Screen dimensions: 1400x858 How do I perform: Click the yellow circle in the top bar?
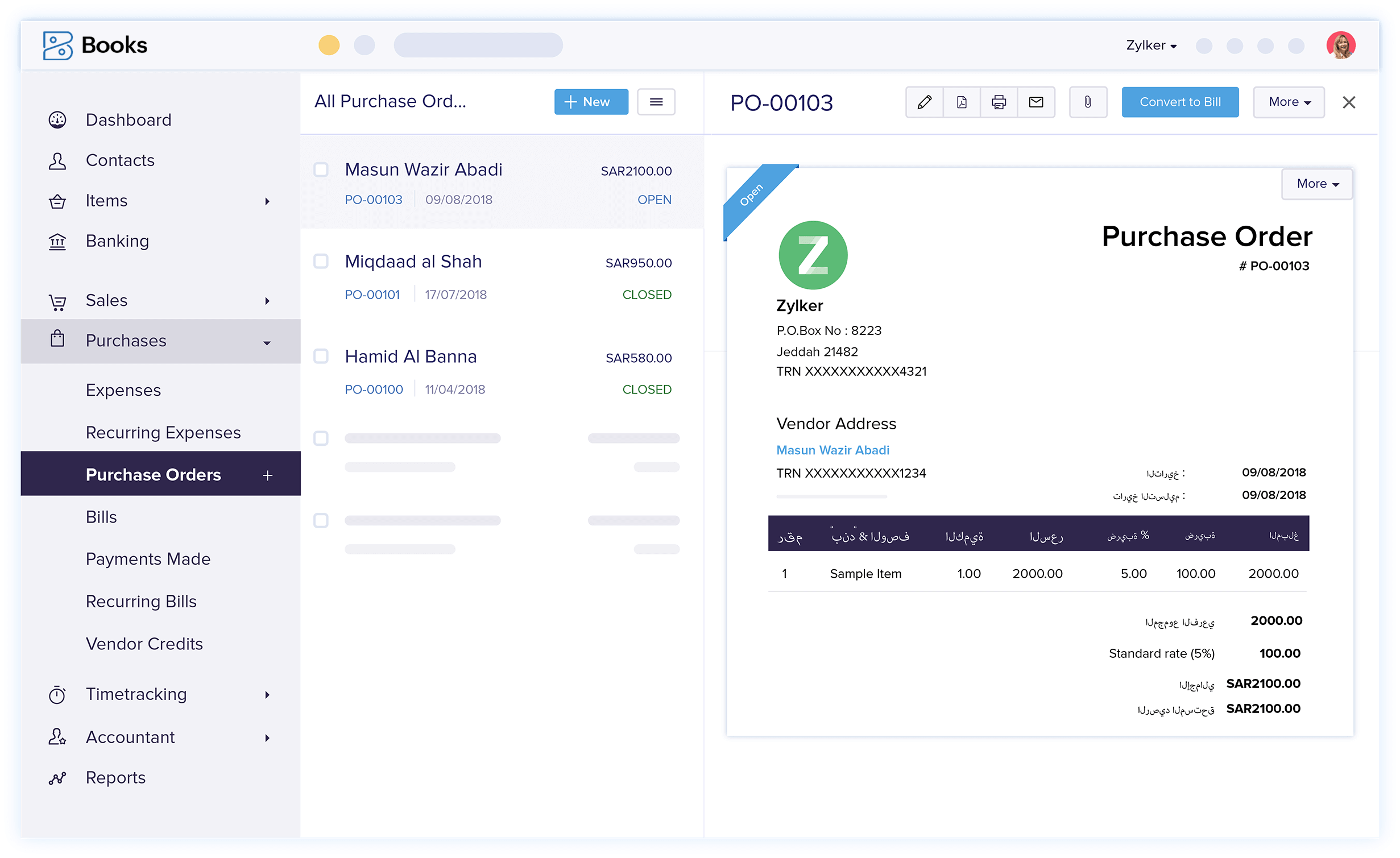tap(329, 45)
